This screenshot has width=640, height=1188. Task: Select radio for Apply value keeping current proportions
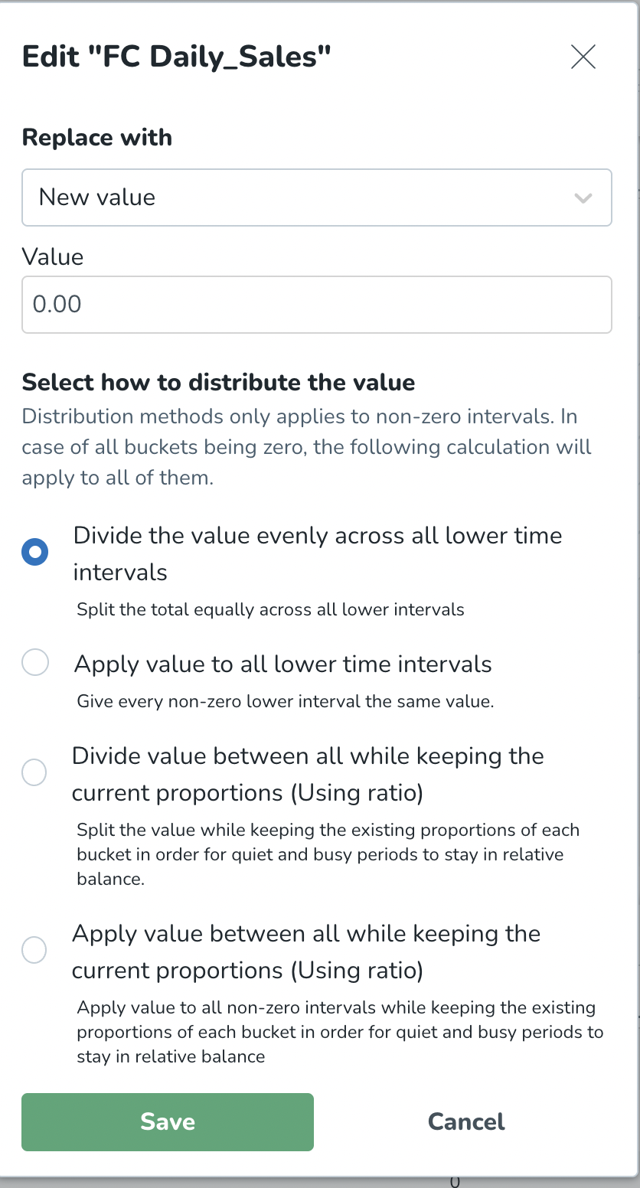[x=34, y=949]
